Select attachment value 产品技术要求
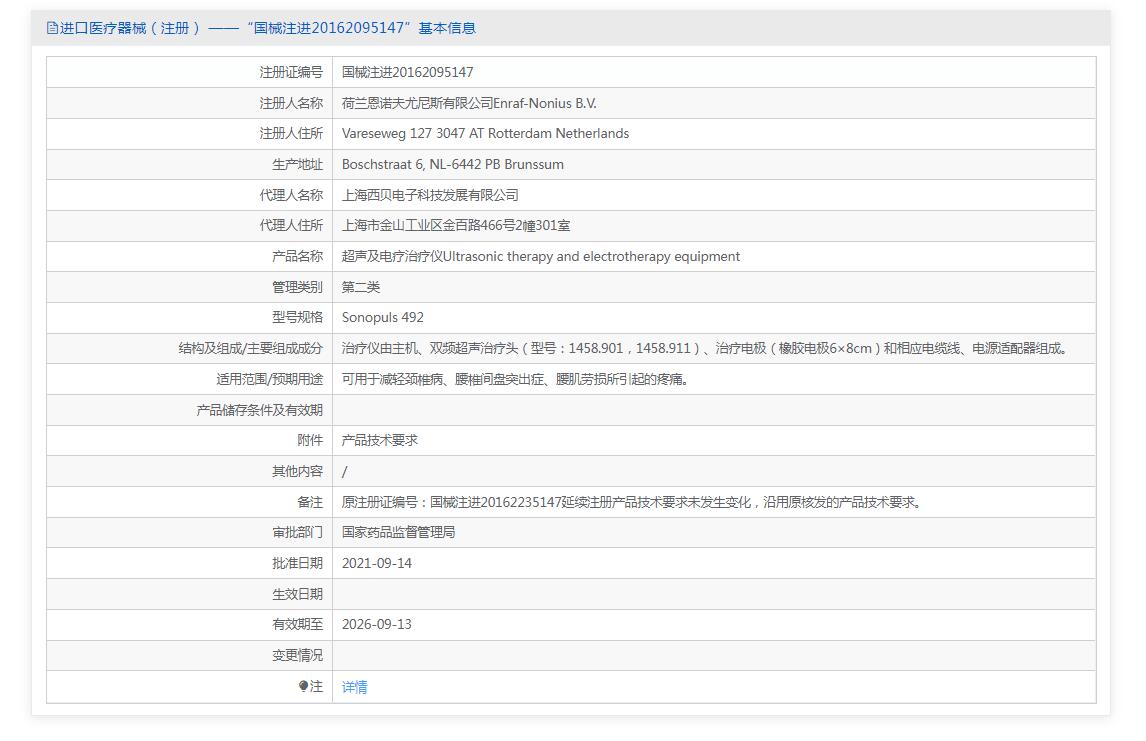 click(379, 441)
